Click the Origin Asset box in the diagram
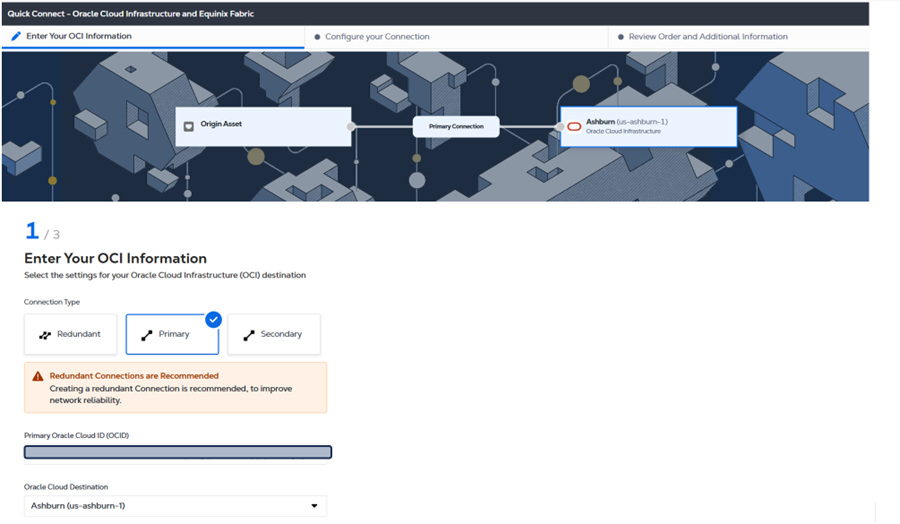 [x=263, y=126]
